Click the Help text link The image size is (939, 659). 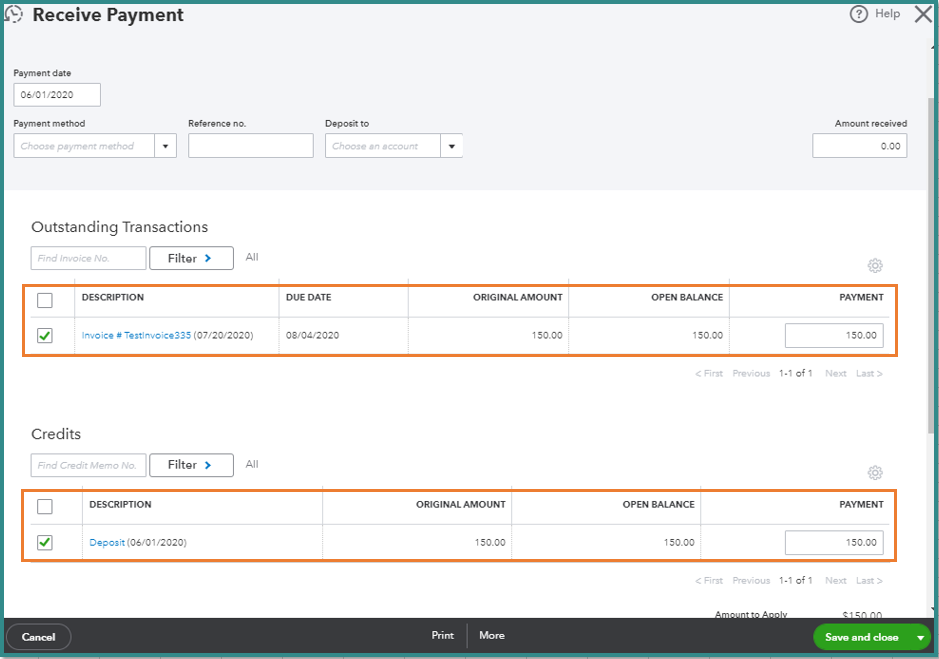[887, 14]
